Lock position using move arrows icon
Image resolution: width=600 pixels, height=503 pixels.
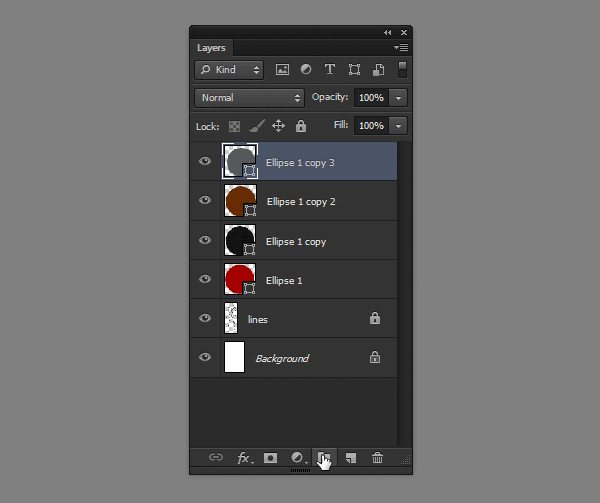[x=278, y=126]
